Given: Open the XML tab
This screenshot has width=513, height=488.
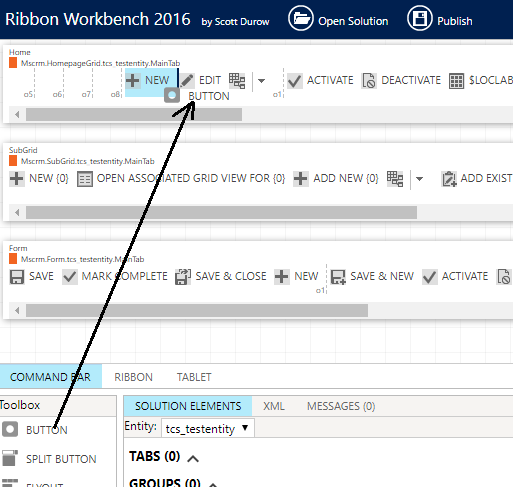Looking at the screenshot, I should click(x=274, y=406).
